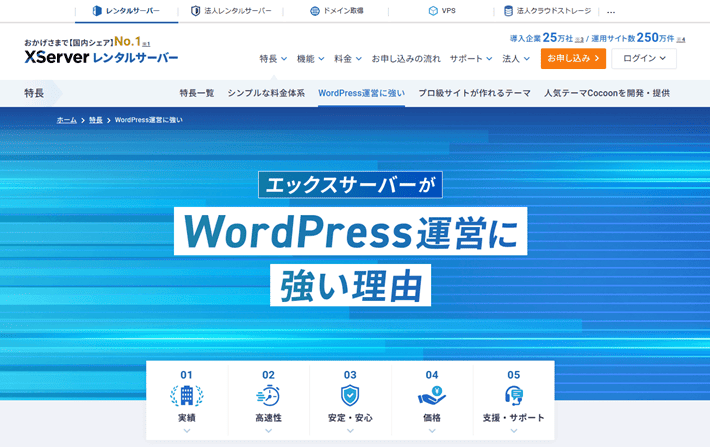710x447 pixels.
Task: Click the 法人レンタルサーバー shield icon
Action: (196, 11)
